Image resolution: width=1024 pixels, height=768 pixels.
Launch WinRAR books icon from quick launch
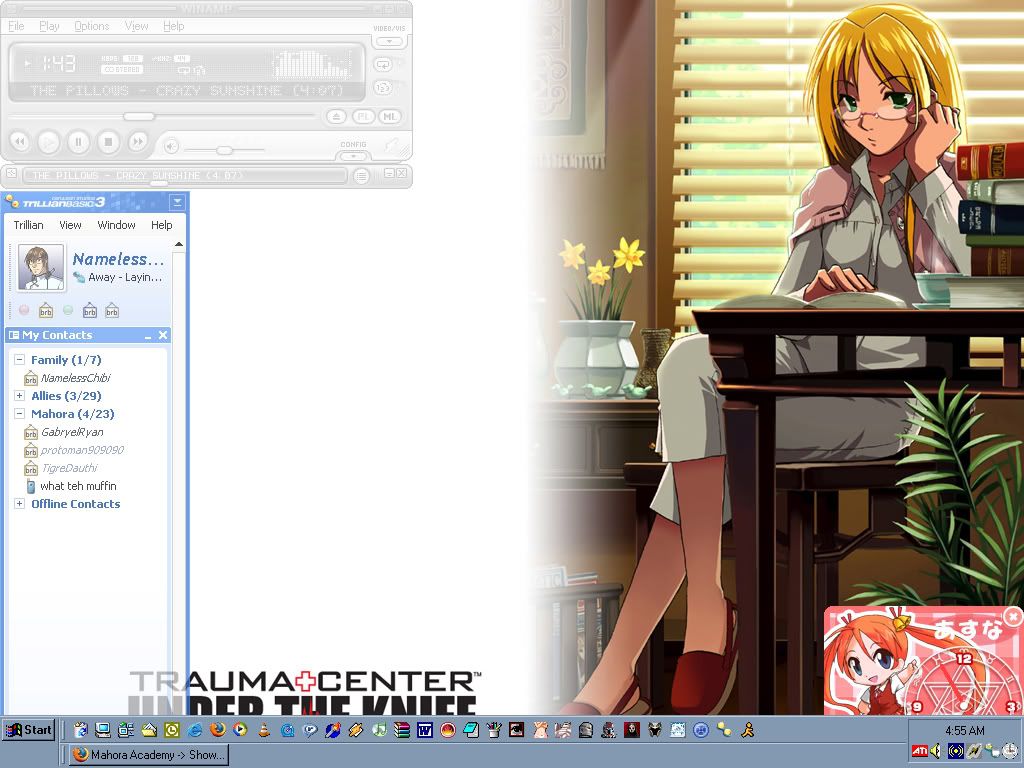tap(402, 729)
